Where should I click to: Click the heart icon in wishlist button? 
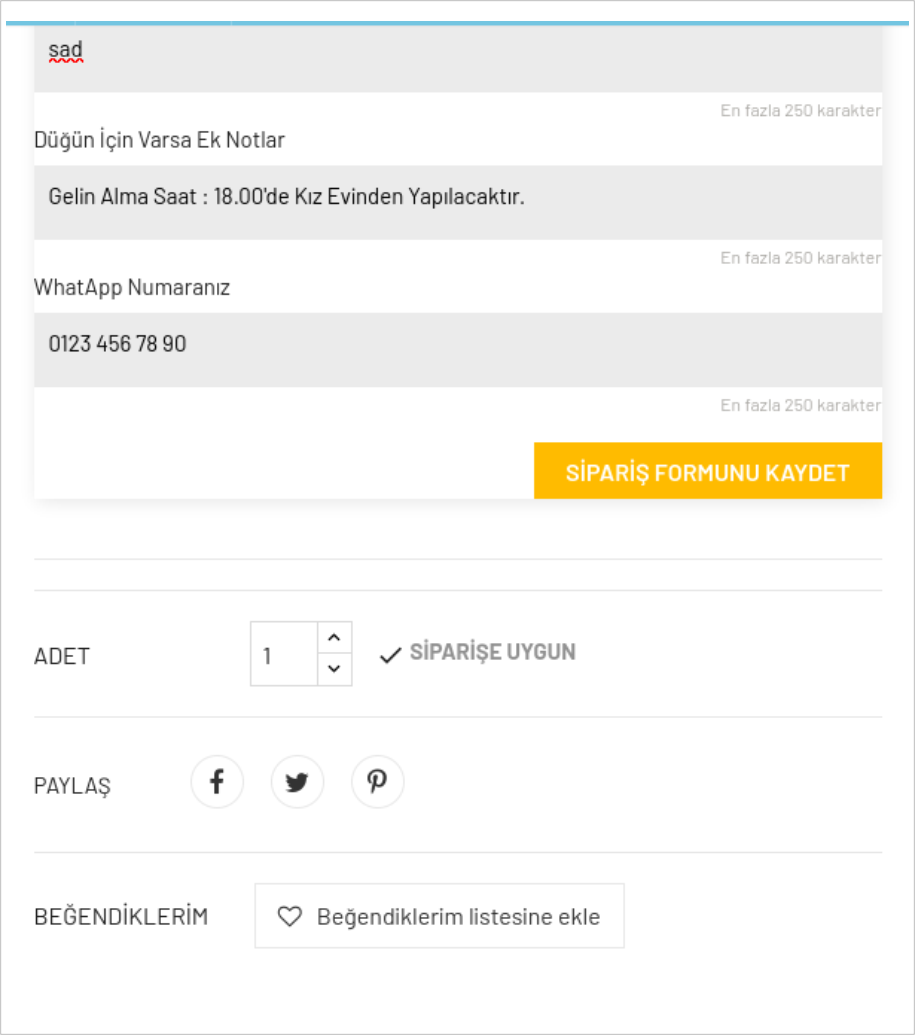click(x=289, y=916)
